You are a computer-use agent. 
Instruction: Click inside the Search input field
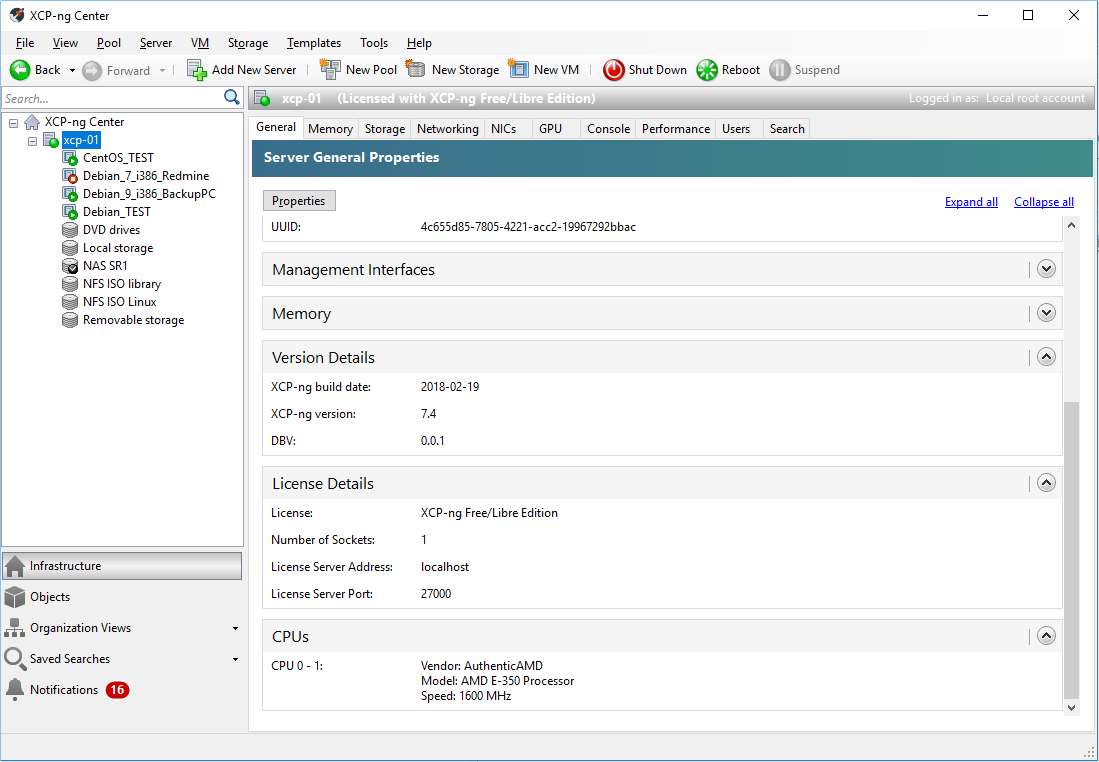point(112,98)
